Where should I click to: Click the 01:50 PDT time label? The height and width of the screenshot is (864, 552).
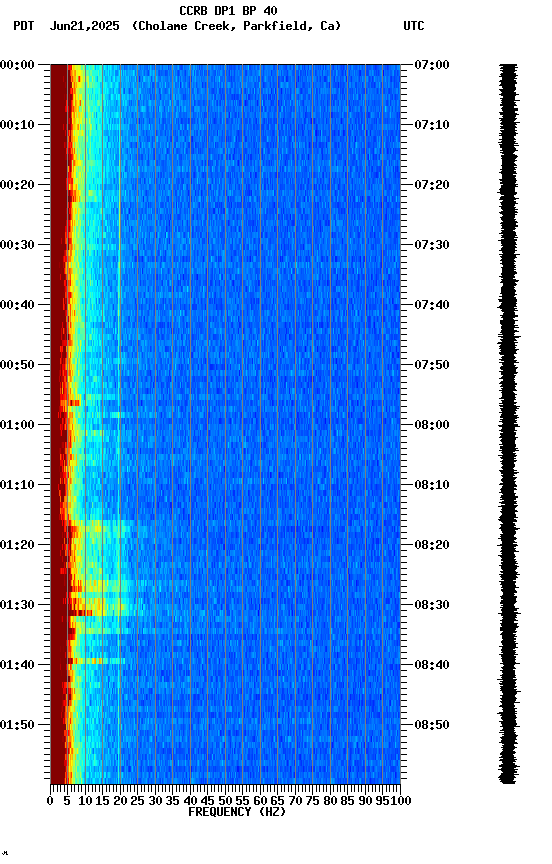(x=17, y=725)
